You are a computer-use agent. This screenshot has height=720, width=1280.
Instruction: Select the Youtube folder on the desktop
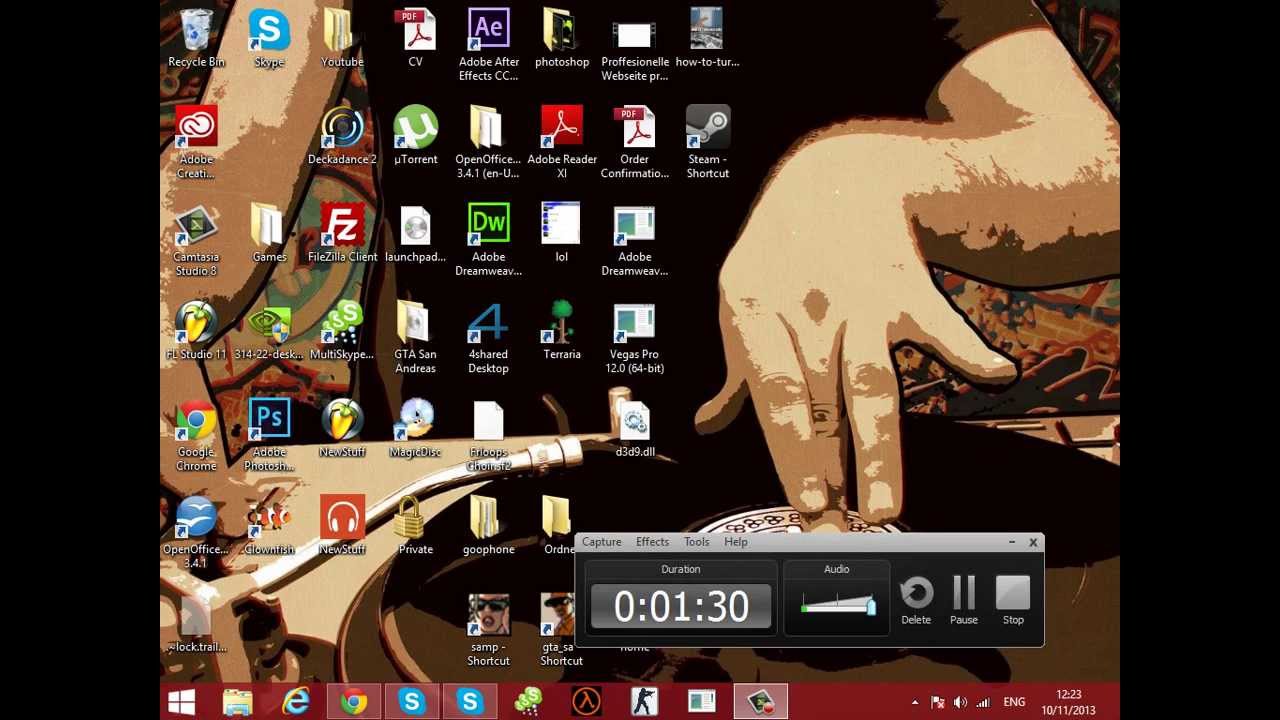click(342, 39)
